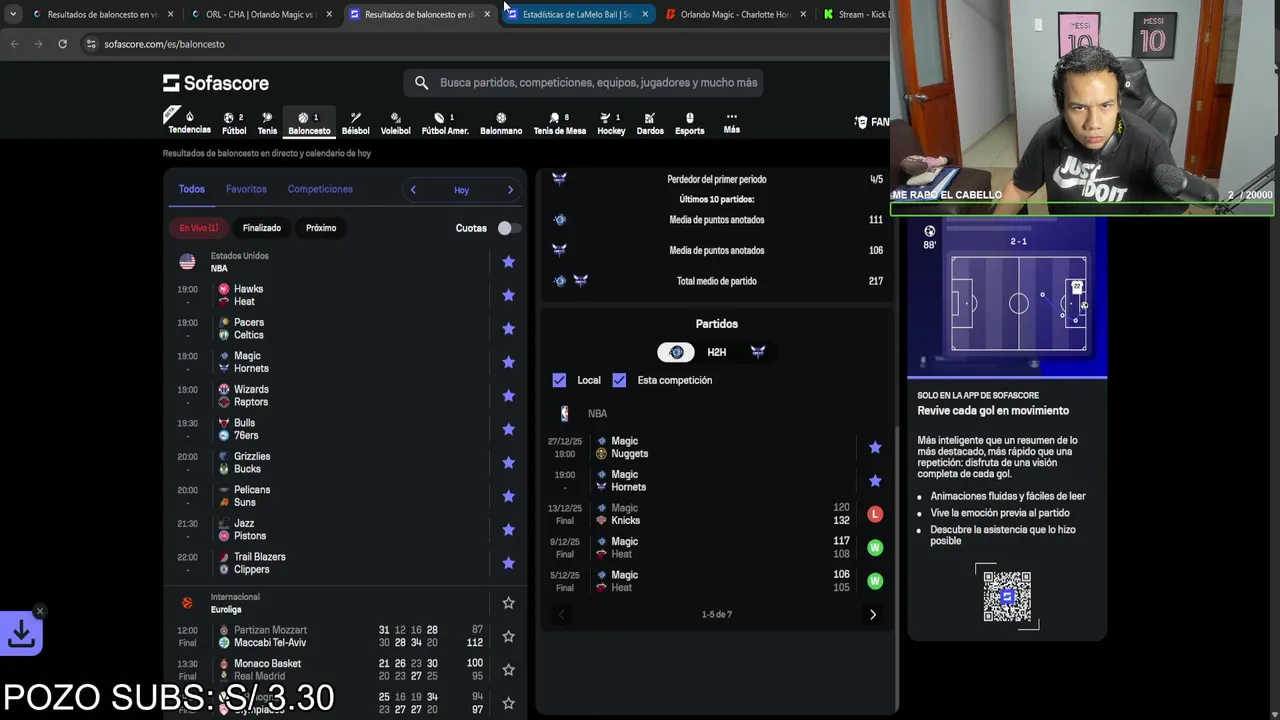The width and height of the screenshot is (1280, 720).
Task: Click the Sofascore app QR code
Action: (x=1007, y=597)
